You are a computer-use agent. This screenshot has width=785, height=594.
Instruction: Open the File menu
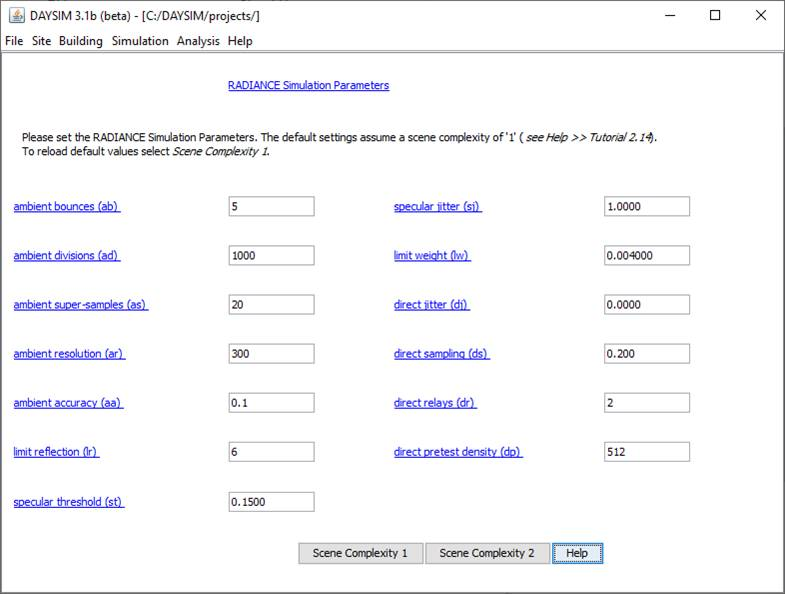coord(14,41)
